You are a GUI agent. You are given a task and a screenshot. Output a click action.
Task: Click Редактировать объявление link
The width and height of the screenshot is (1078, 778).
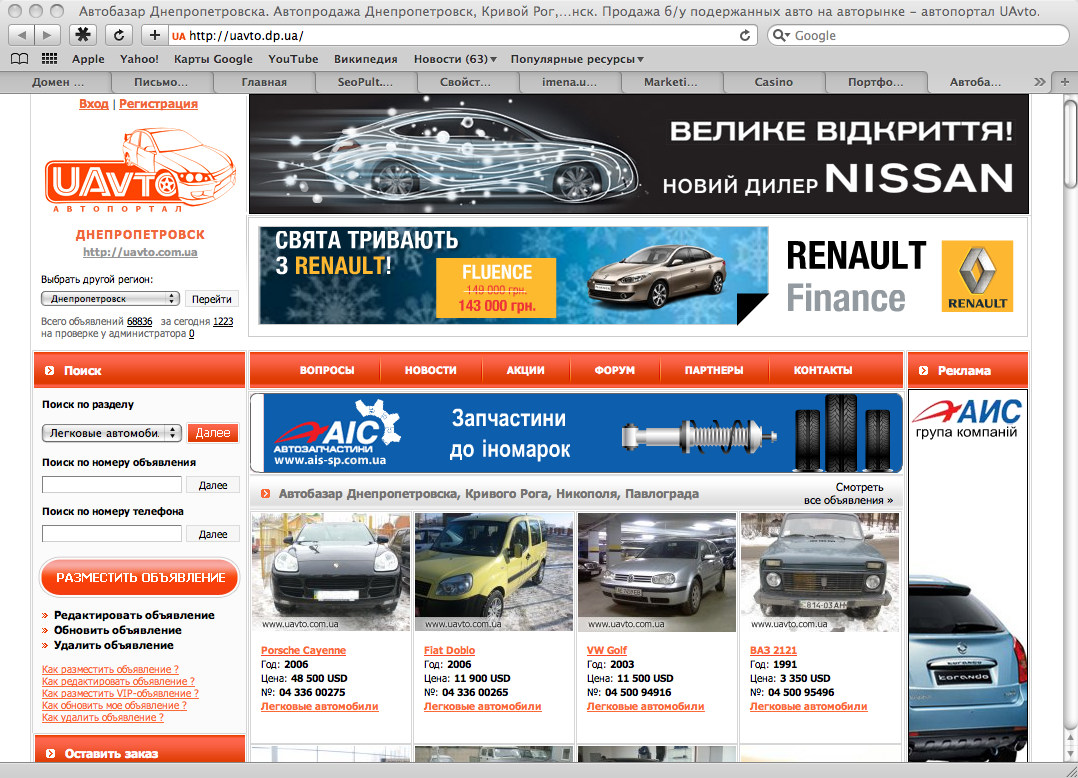click(134, 615)
